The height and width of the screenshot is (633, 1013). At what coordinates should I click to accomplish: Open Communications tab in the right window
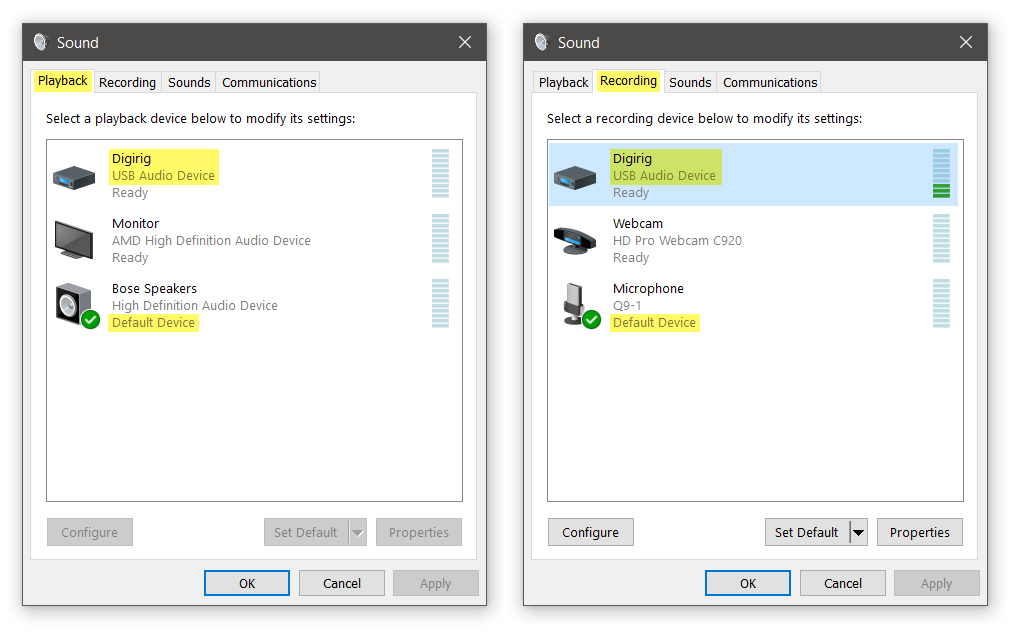[770, 82]
